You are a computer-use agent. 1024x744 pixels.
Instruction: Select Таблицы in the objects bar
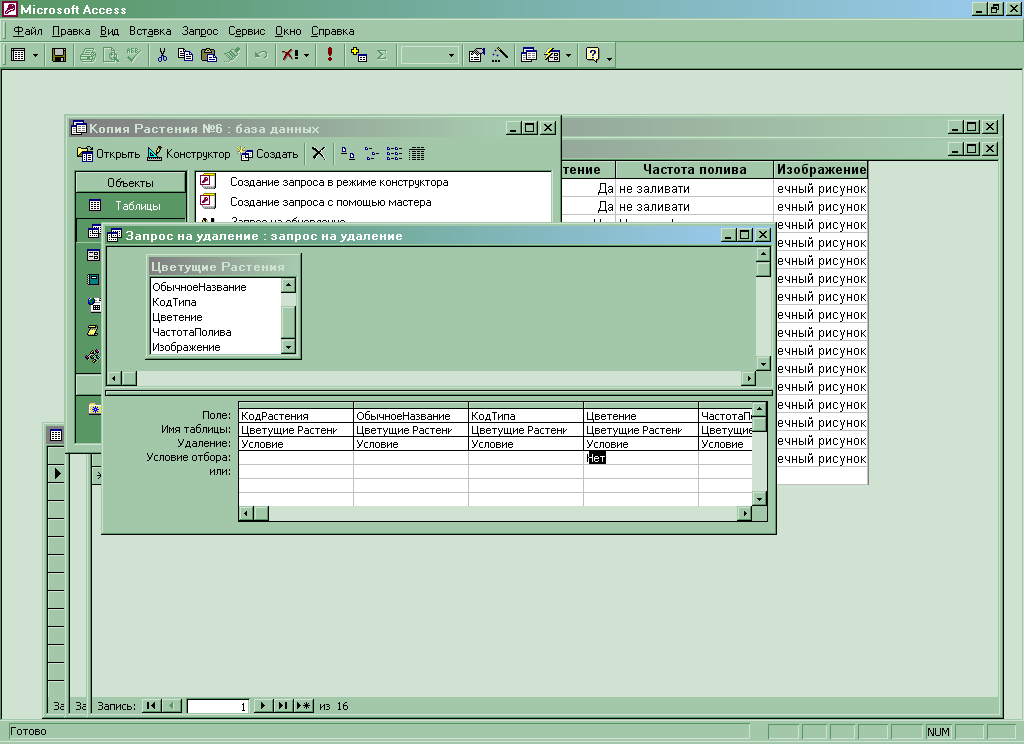[131, 206]
